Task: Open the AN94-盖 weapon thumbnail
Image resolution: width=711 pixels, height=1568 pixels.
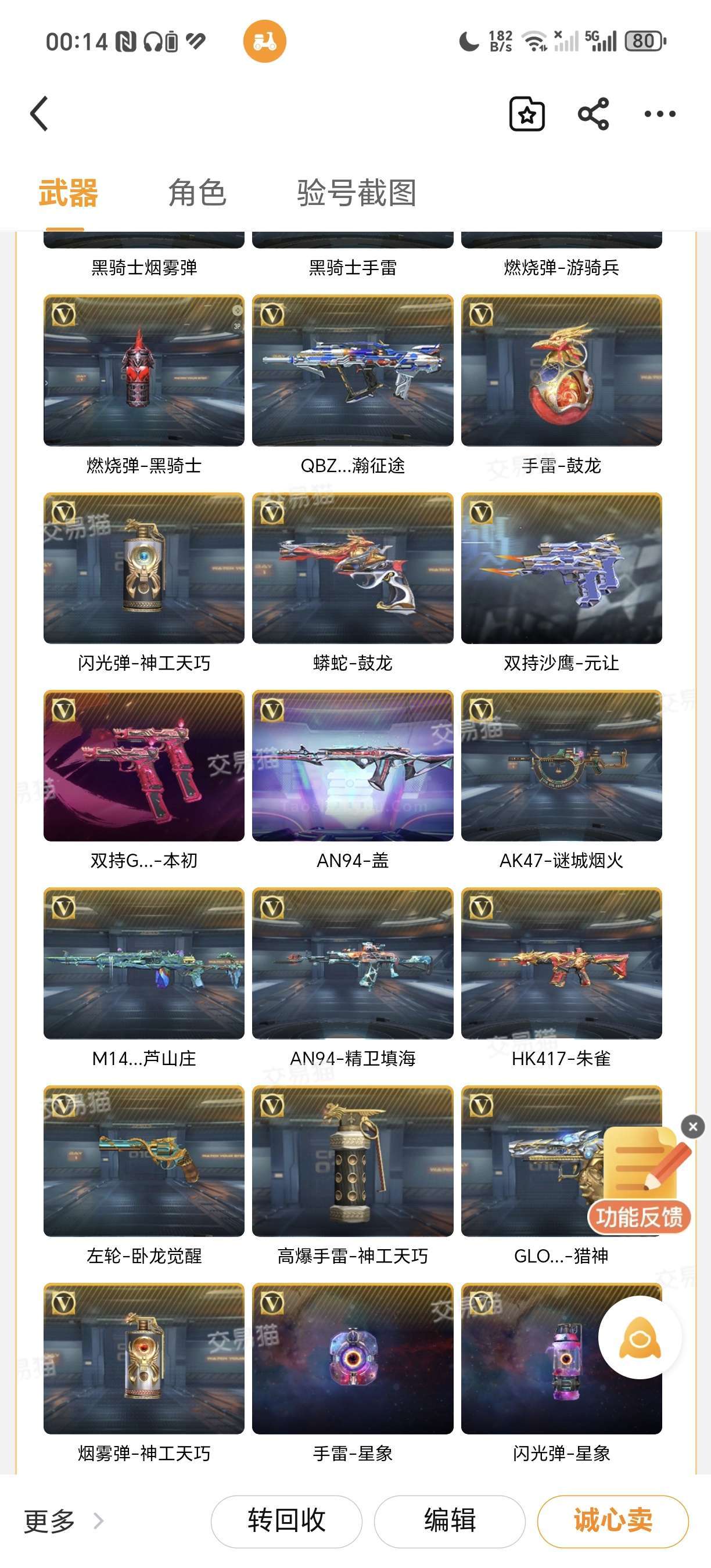Action: point(353,766)
